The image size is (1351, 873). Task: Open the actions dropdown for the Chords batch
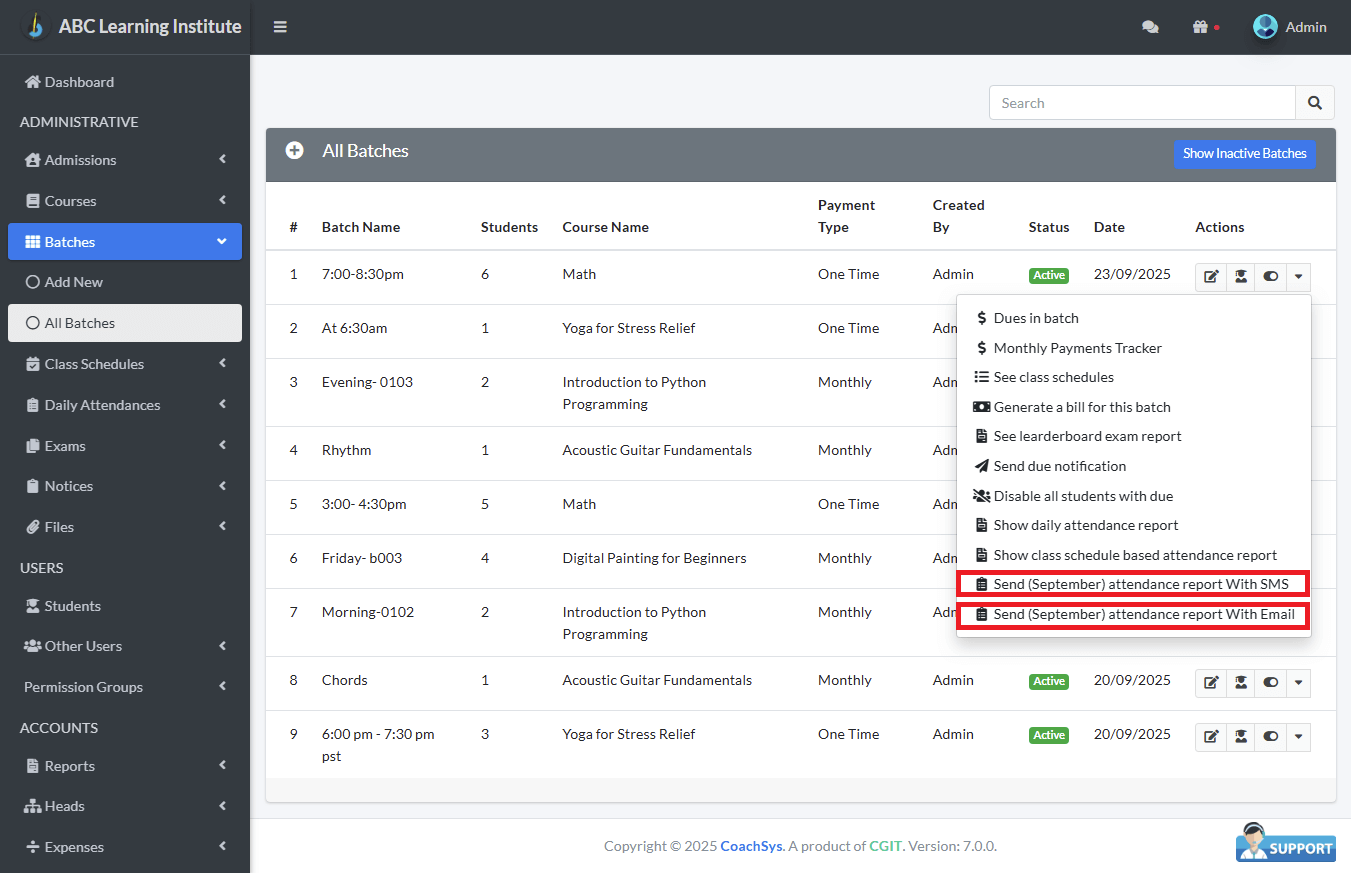click(1298, 683)
